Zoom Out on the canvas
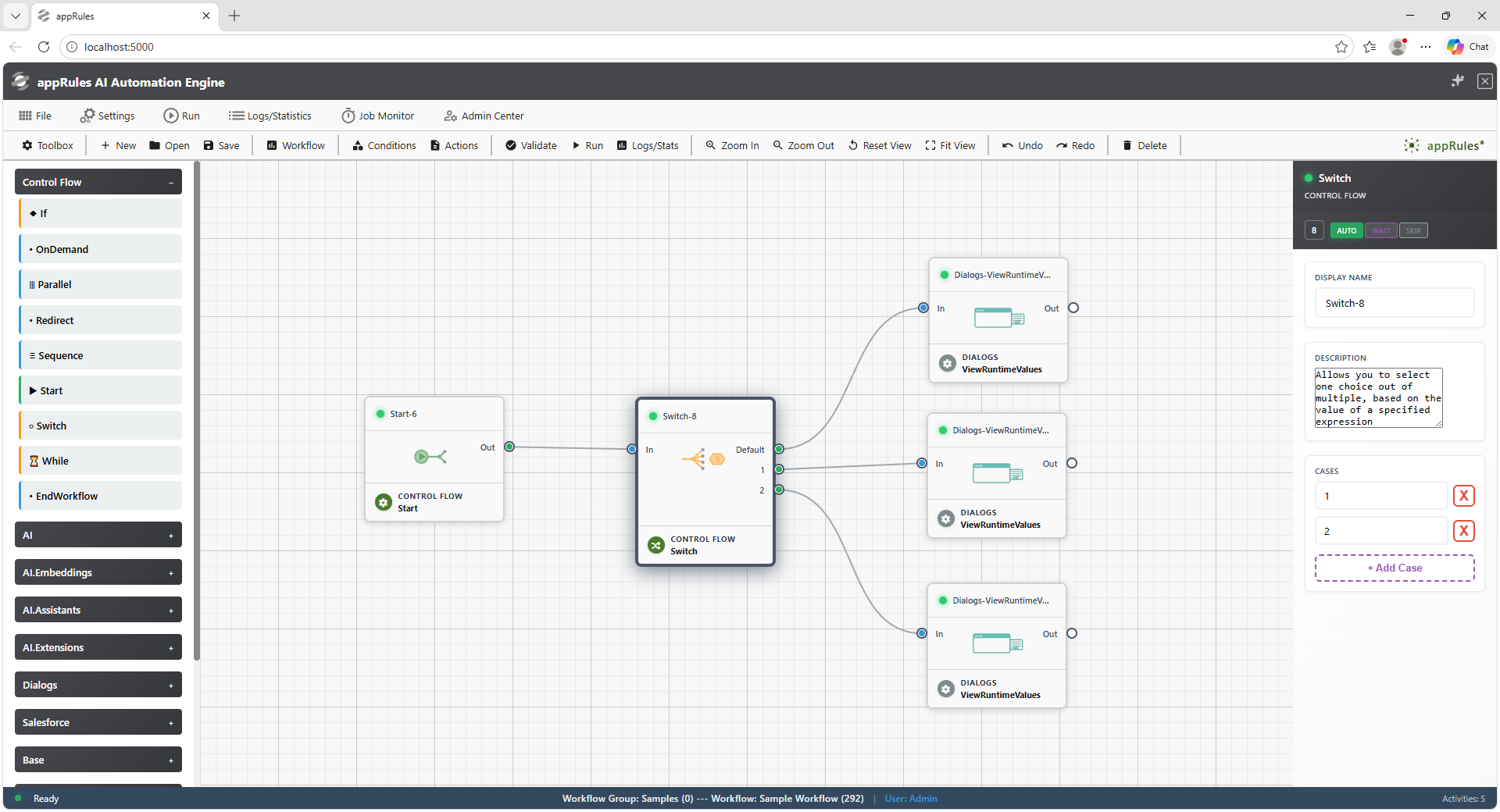Image resolution: width=1500 pixels, height=812 pixels. [x=803, y=145]
